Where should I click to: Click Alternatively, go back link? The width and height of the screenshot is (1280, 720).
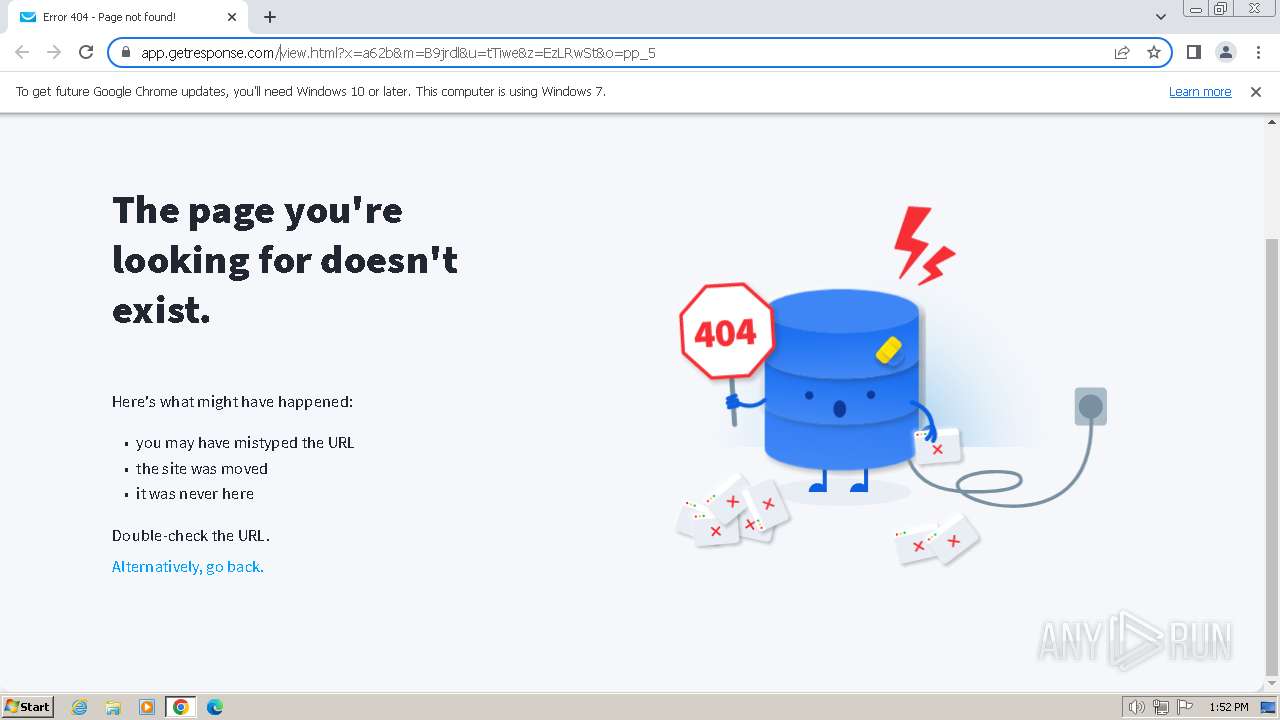[x=188, y=567]
